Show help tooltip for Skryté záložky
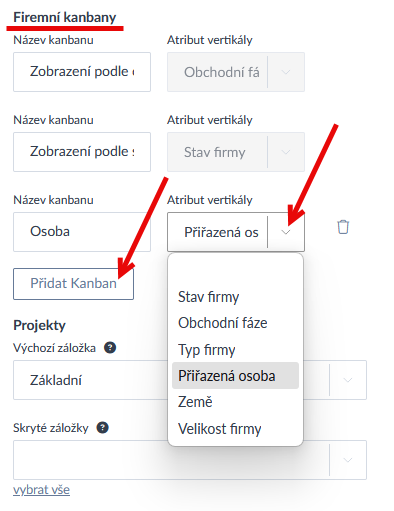 point(103,428)
